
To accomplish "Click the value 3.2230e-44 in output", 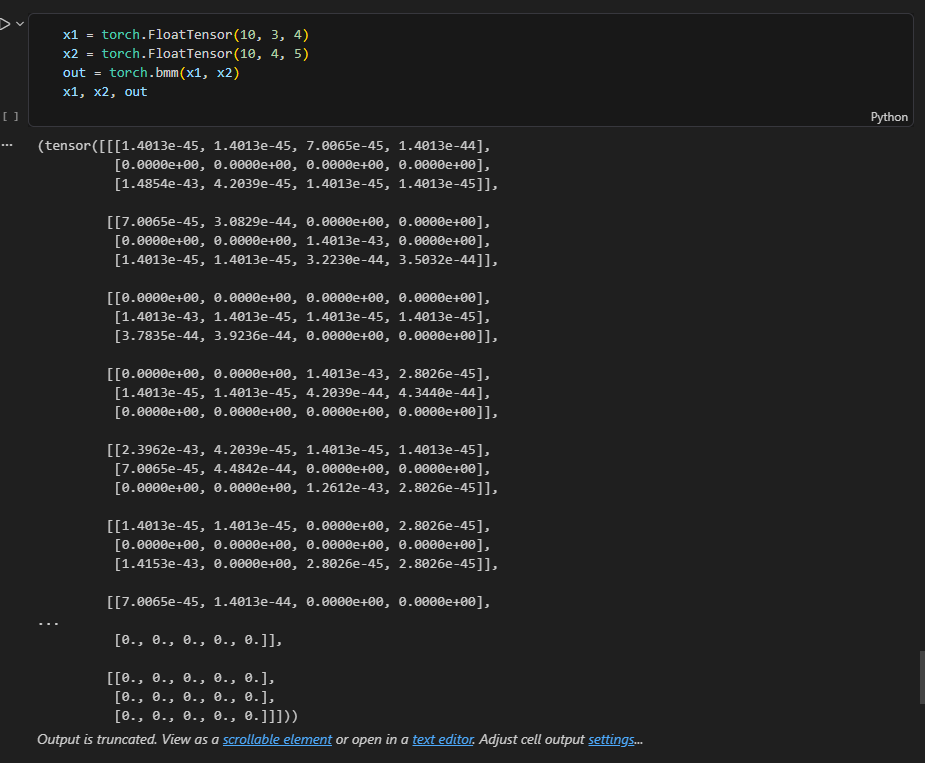I will (x=345, y=260).
